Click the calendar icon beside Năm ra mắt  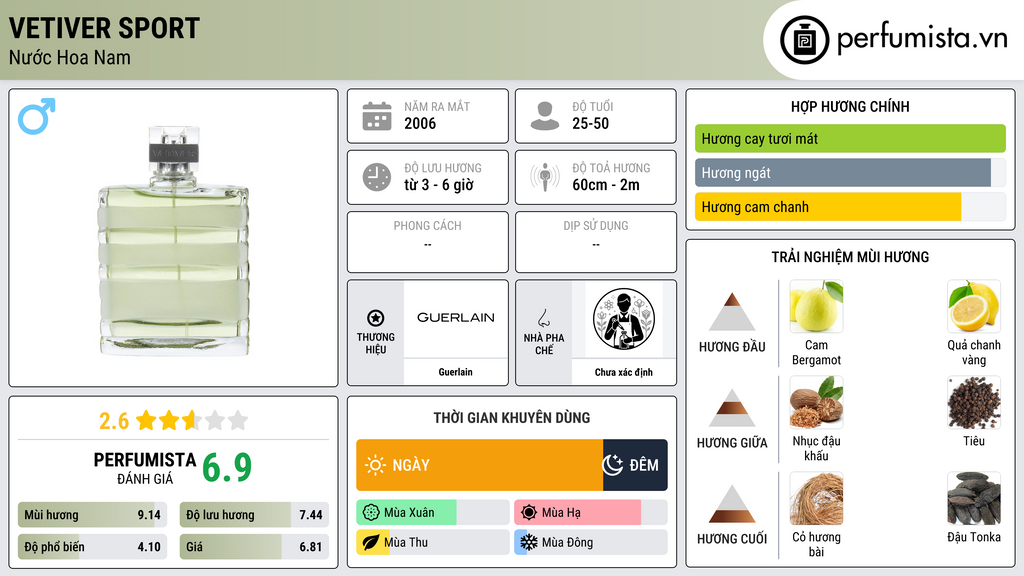click(x=377, y=116)
